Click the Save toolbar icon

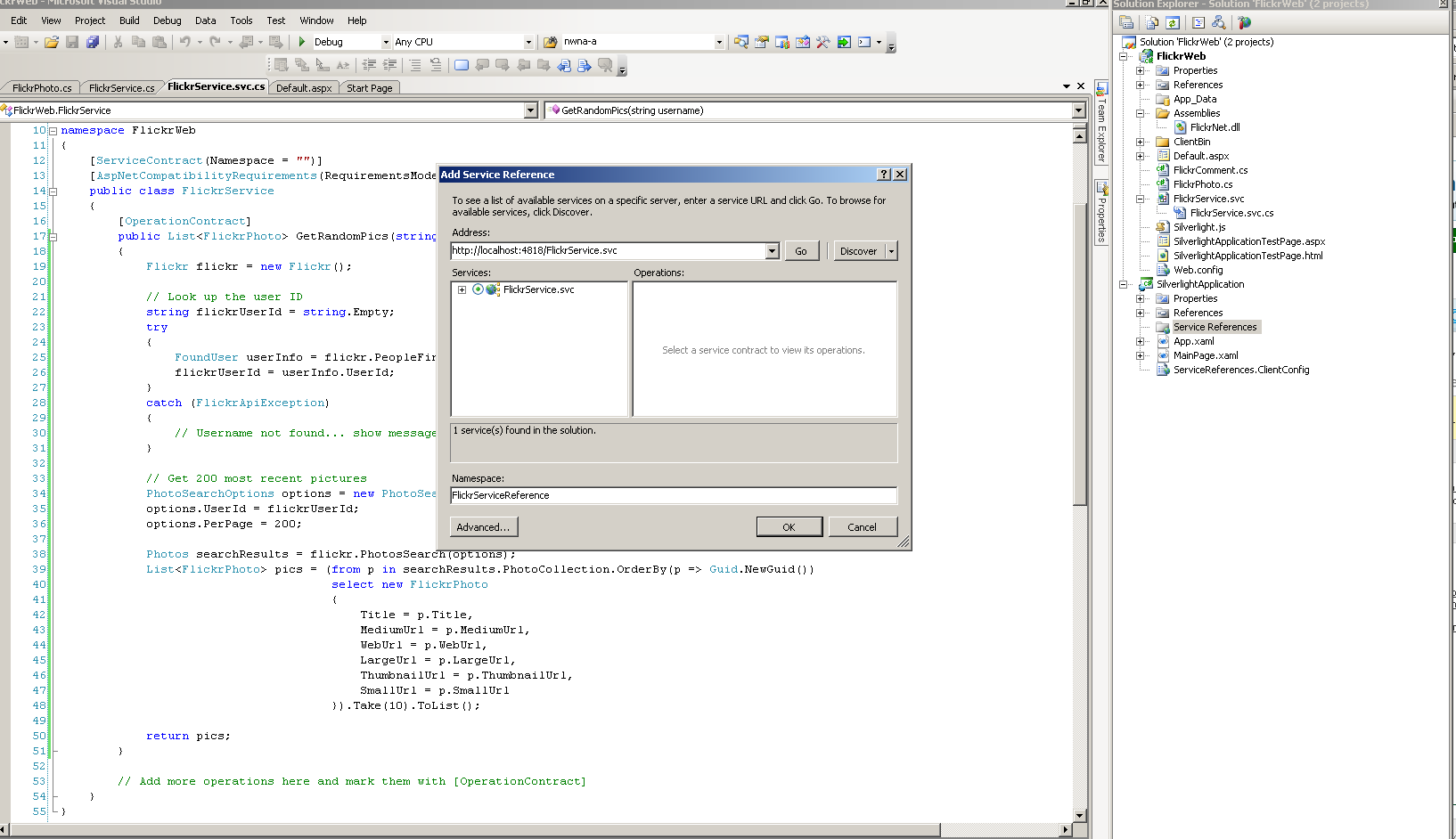click(x=72, y=42)
